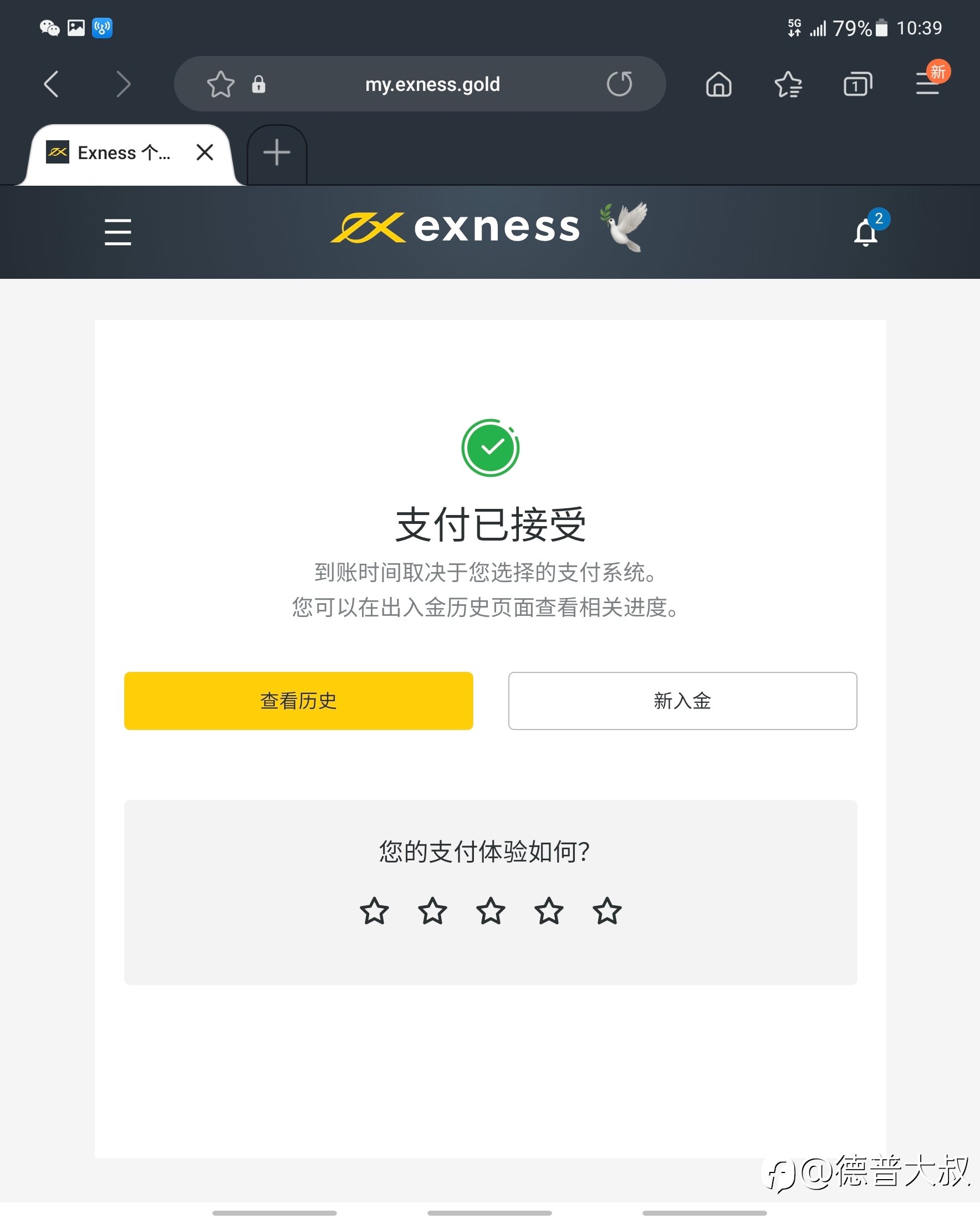Viewport: 980px width, 1224px height.
Task: Open the bookmarks list icon
Action: (x=788, y=84)
